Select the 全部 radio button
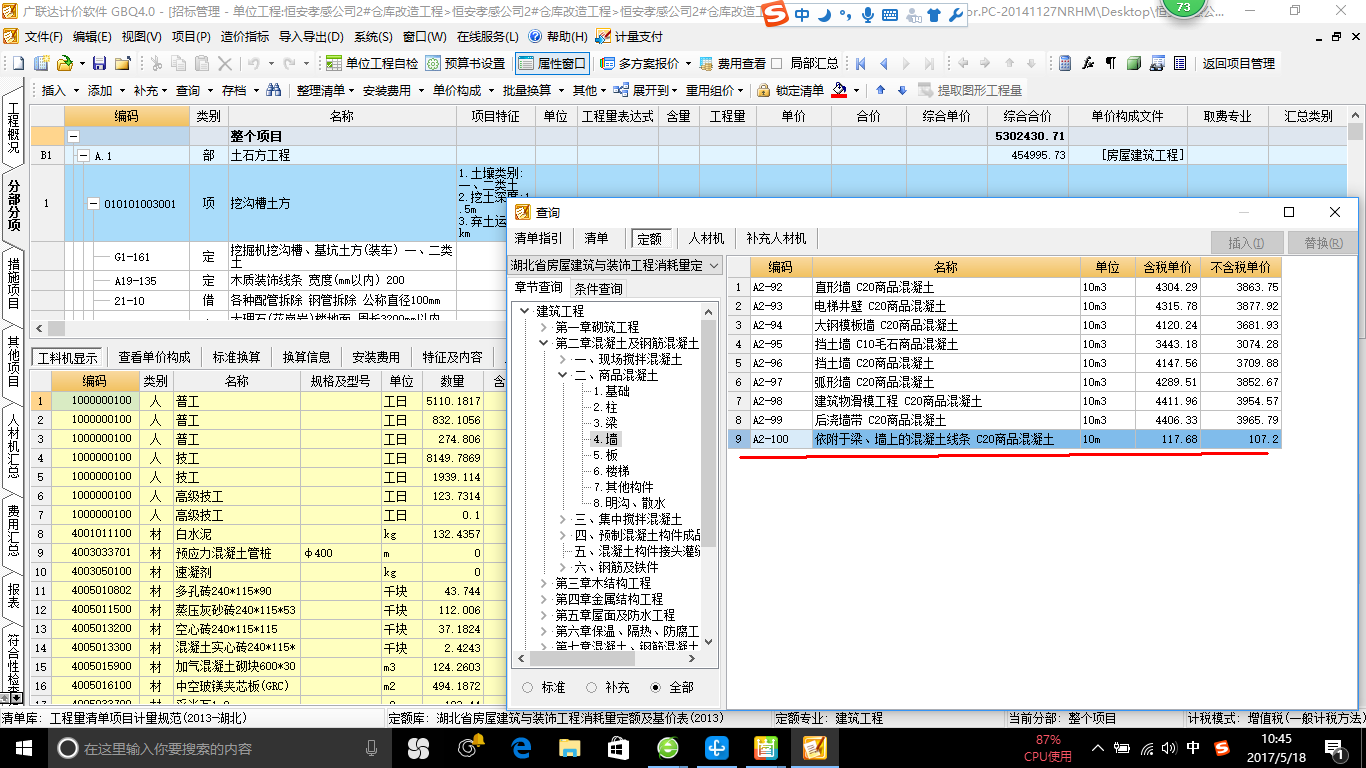Viewport: 1366px width, 768px height. point(656,688)
